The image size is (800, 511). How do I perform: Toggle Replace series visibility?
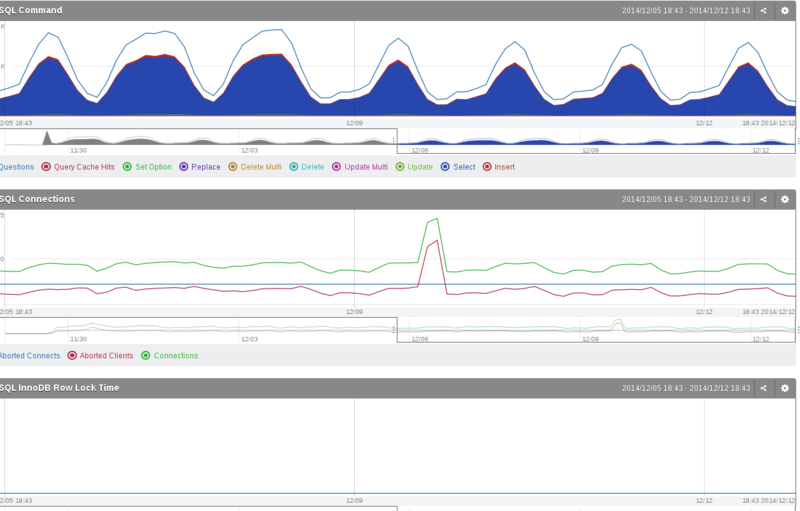tap(199, 167)
